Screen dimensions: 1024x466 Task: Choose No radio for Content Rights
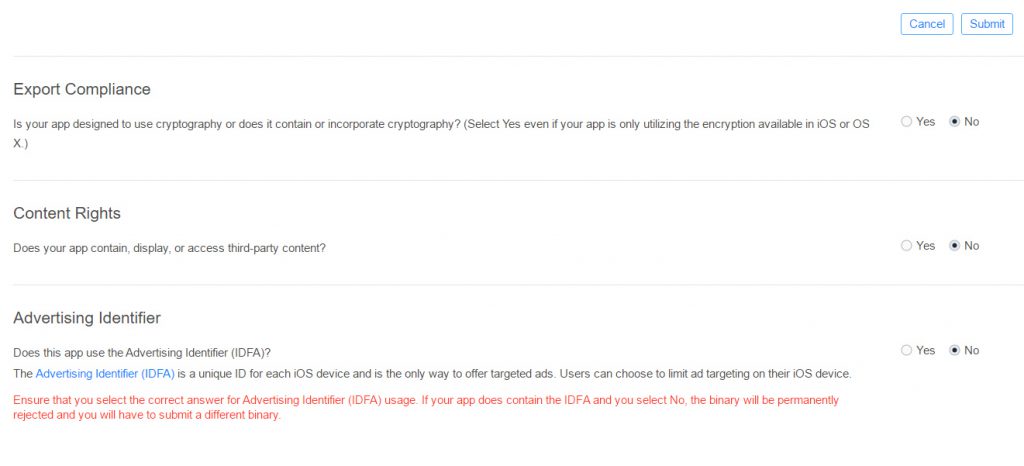pos(954,245)
